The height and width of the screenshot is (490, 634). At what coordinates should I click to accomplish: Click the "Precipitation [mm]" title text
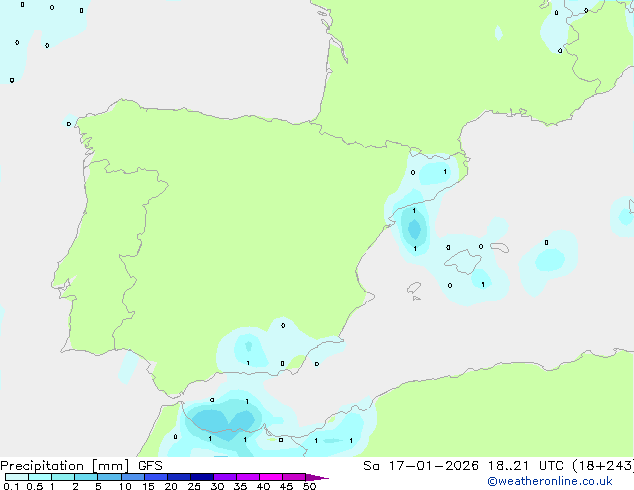click(x=64, y=466)
